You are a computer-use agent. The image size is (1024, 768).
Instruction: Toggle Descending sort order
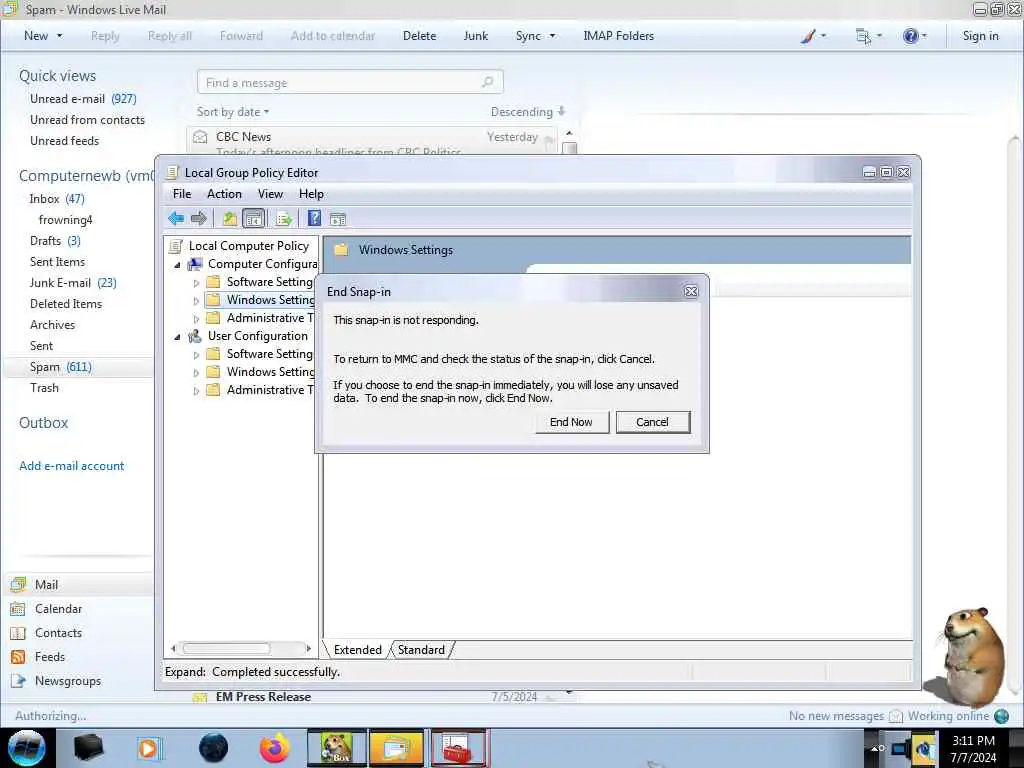pos(528,112)
